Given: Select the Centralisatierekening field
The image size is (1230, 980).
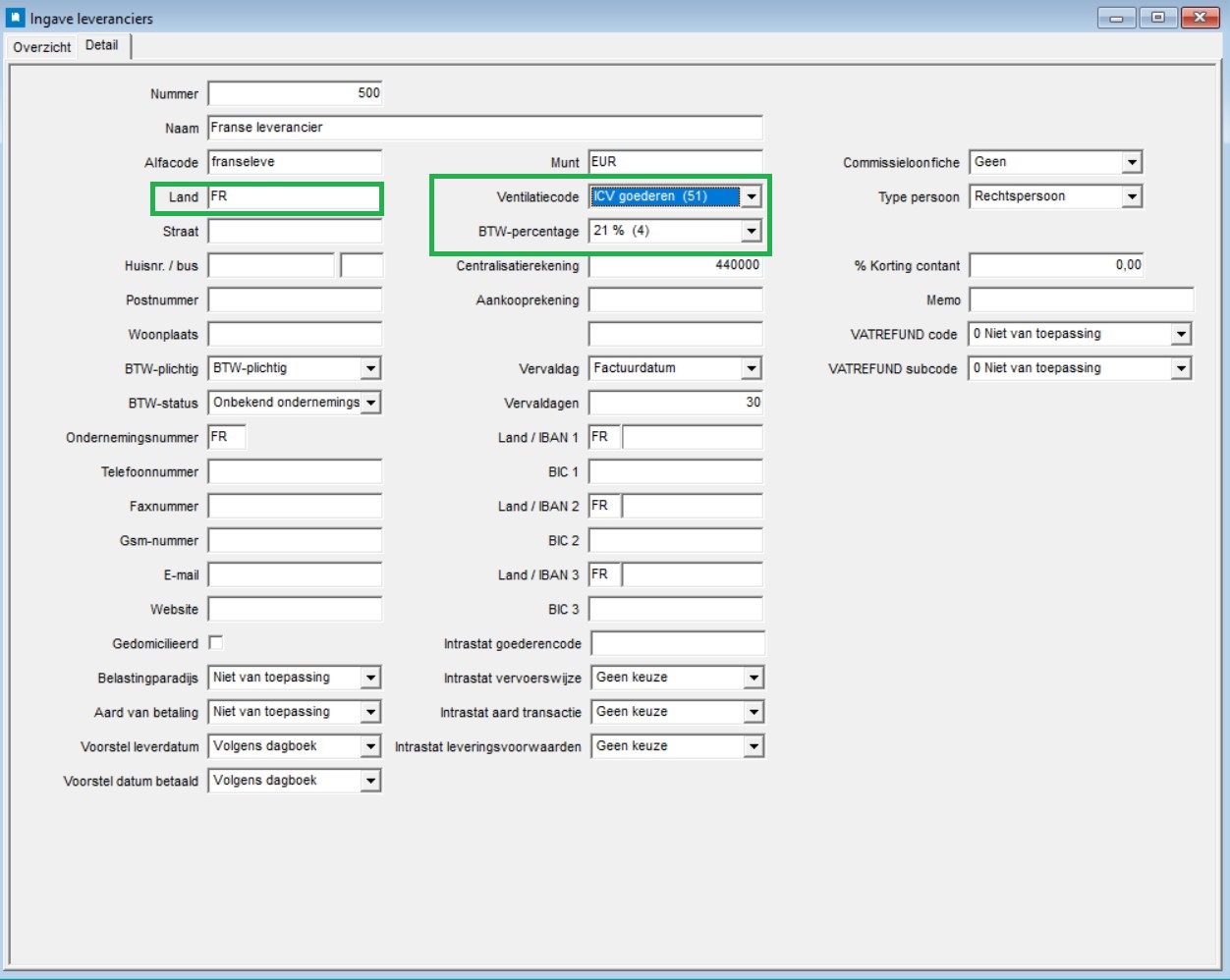Looking at the screenshot, I should [x=676, y=265].
